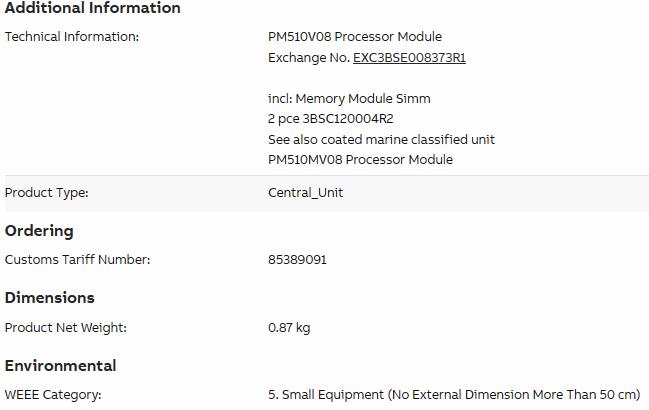
Task: Click the Additional Information heading
Action: 93,8
